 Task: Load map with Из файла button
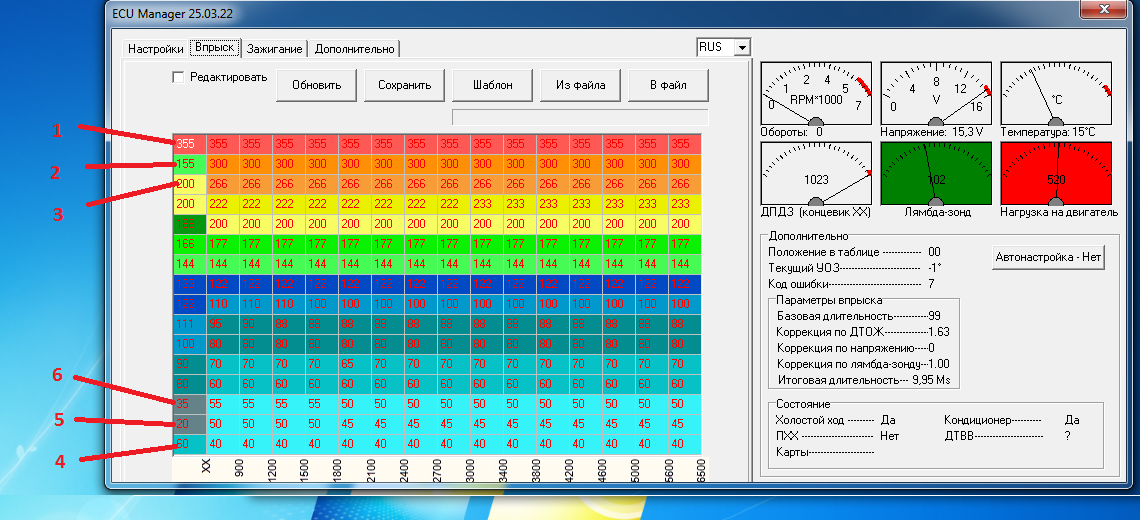click(580, 85)
